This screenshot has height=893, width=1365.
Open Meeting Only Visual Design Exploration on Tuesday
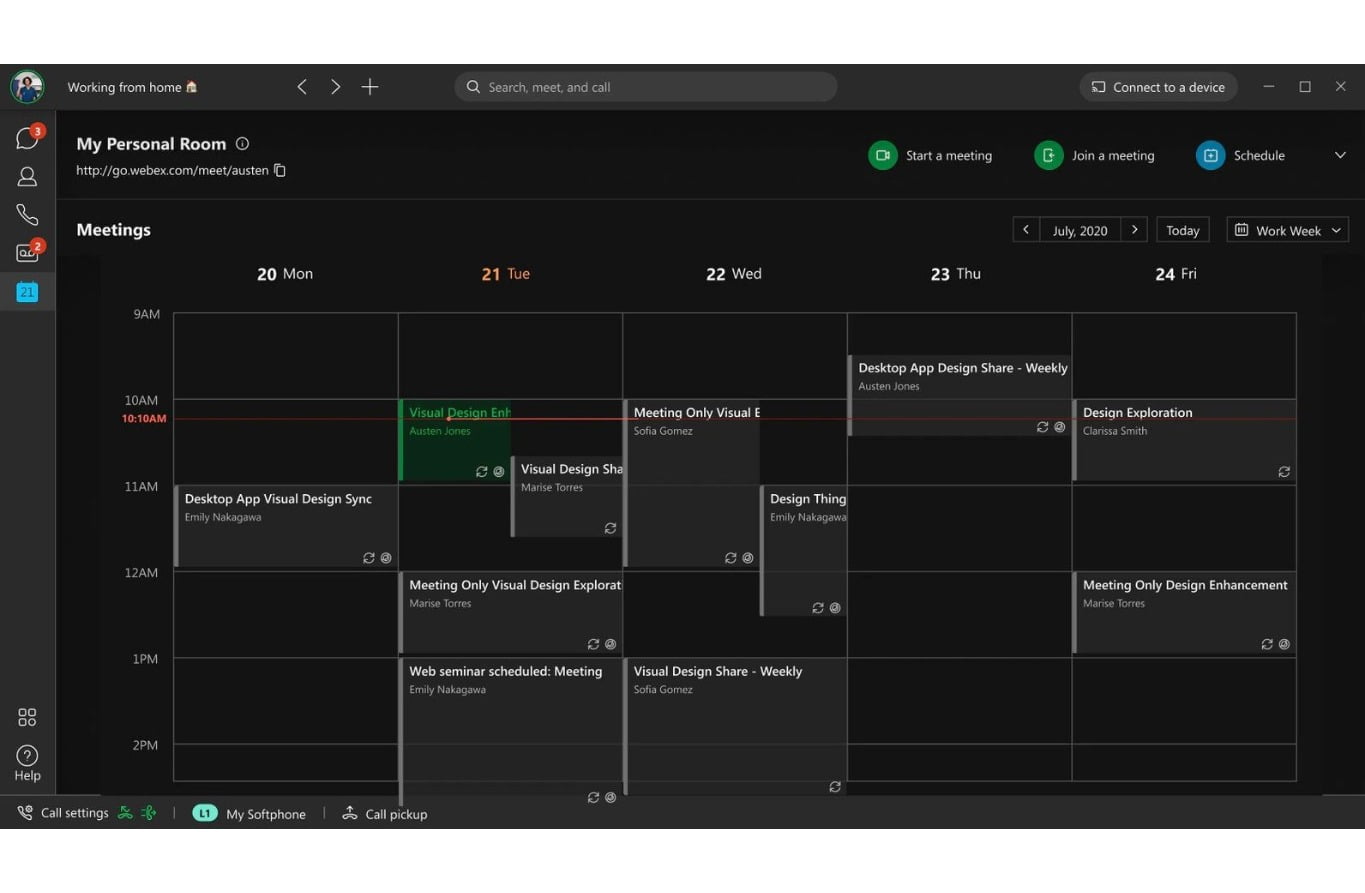point(511,613)
